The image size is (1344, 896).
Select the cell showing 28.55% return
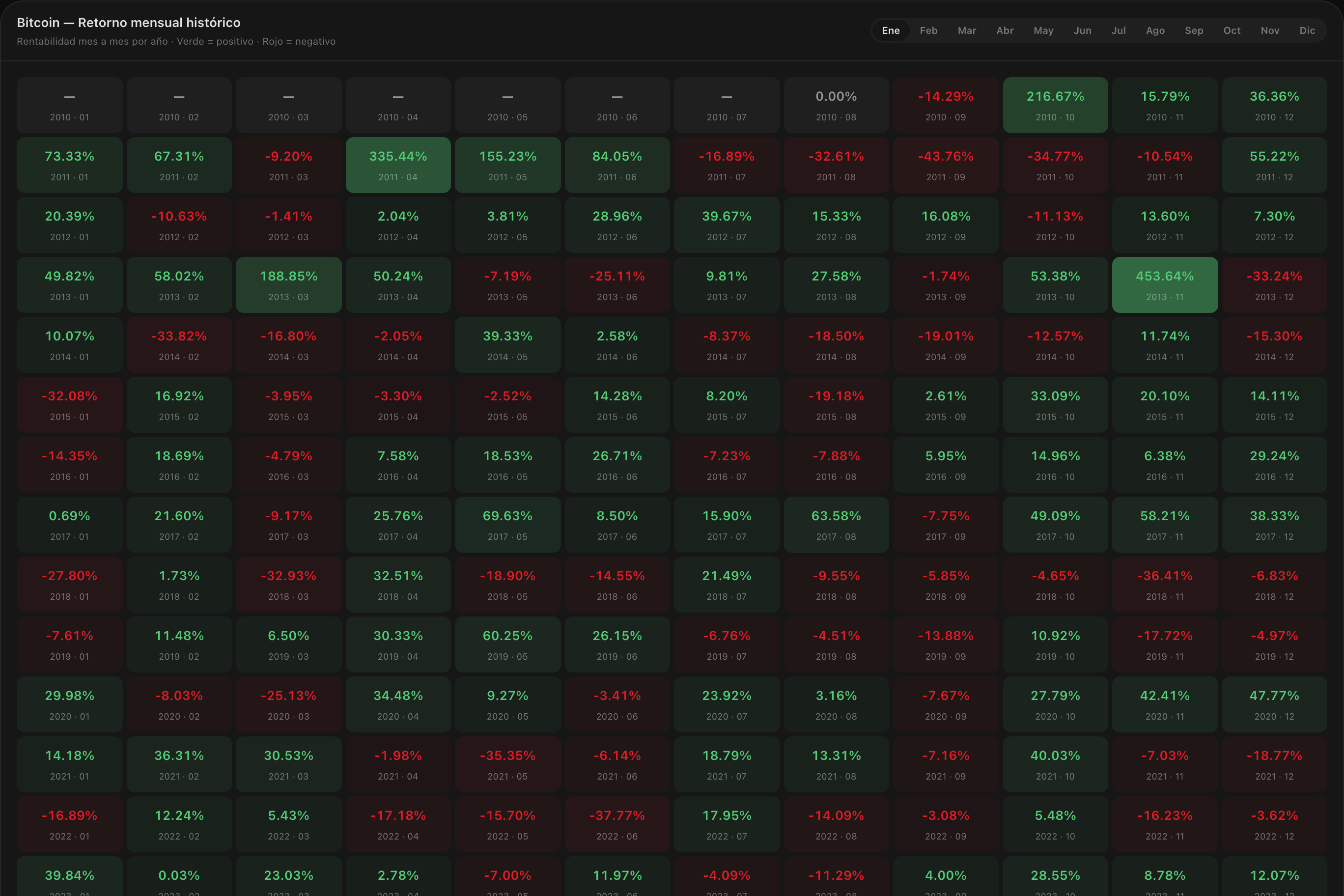(1056, 876)
